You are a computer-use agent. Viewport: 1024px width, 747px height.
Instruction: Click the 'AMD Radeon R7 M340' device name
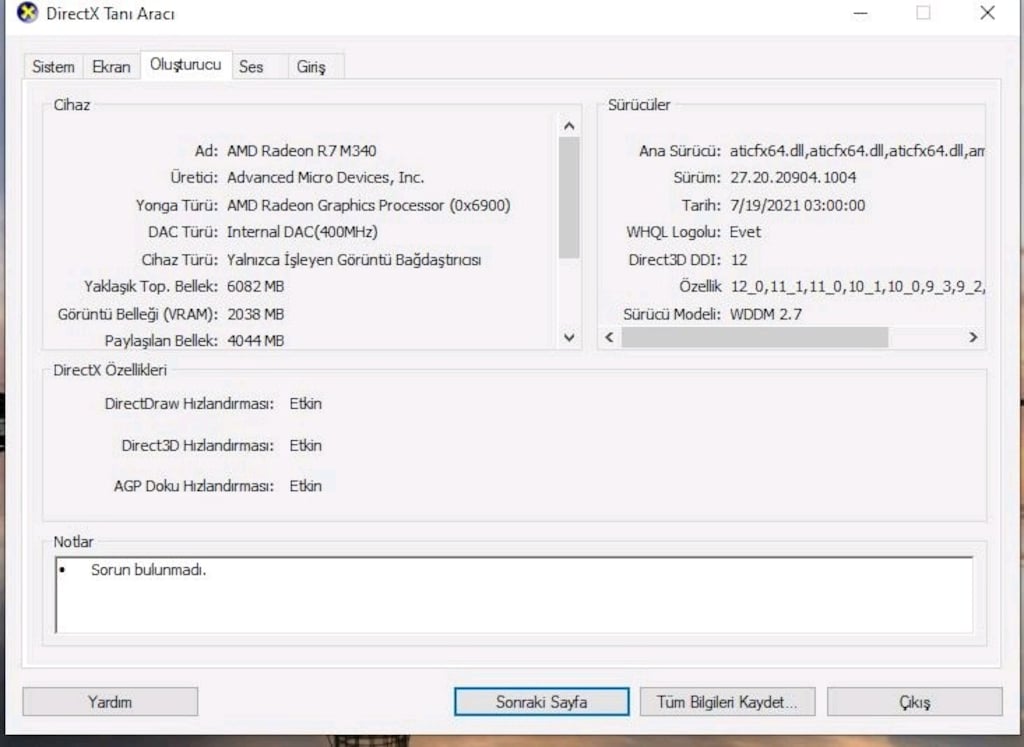click(302, 151)
